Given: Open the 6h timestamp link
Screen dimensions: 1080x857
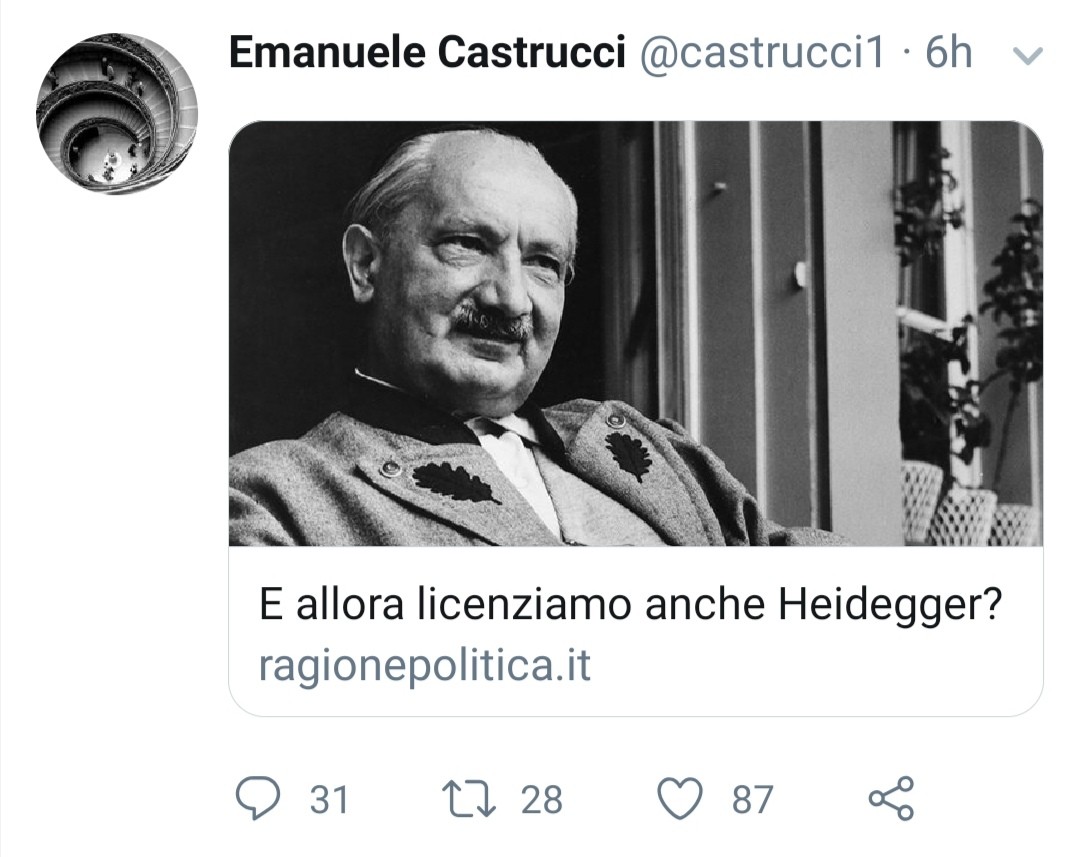Looking at the screenshot, I should coord(948,52).
